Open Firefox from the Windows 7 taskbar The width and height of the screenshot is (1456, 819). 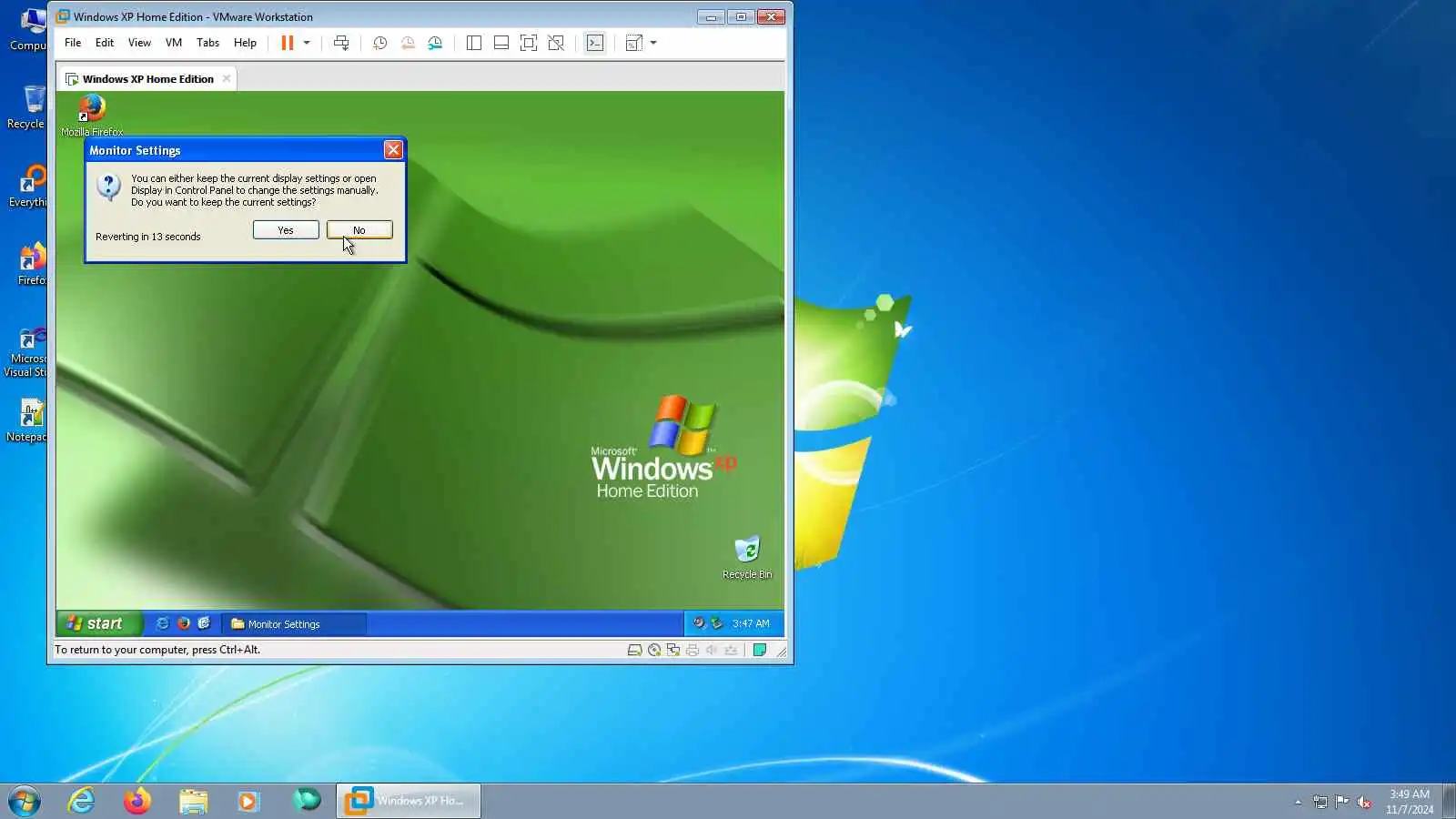pyautogui.click(x=137, y=801)
